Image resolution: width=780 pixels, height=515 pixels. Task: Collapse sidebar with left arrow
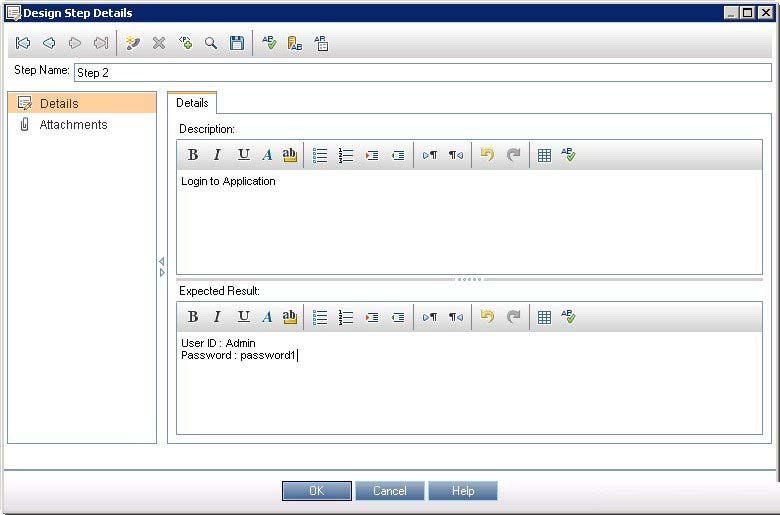pyautogui.click(x=161, y=261)
